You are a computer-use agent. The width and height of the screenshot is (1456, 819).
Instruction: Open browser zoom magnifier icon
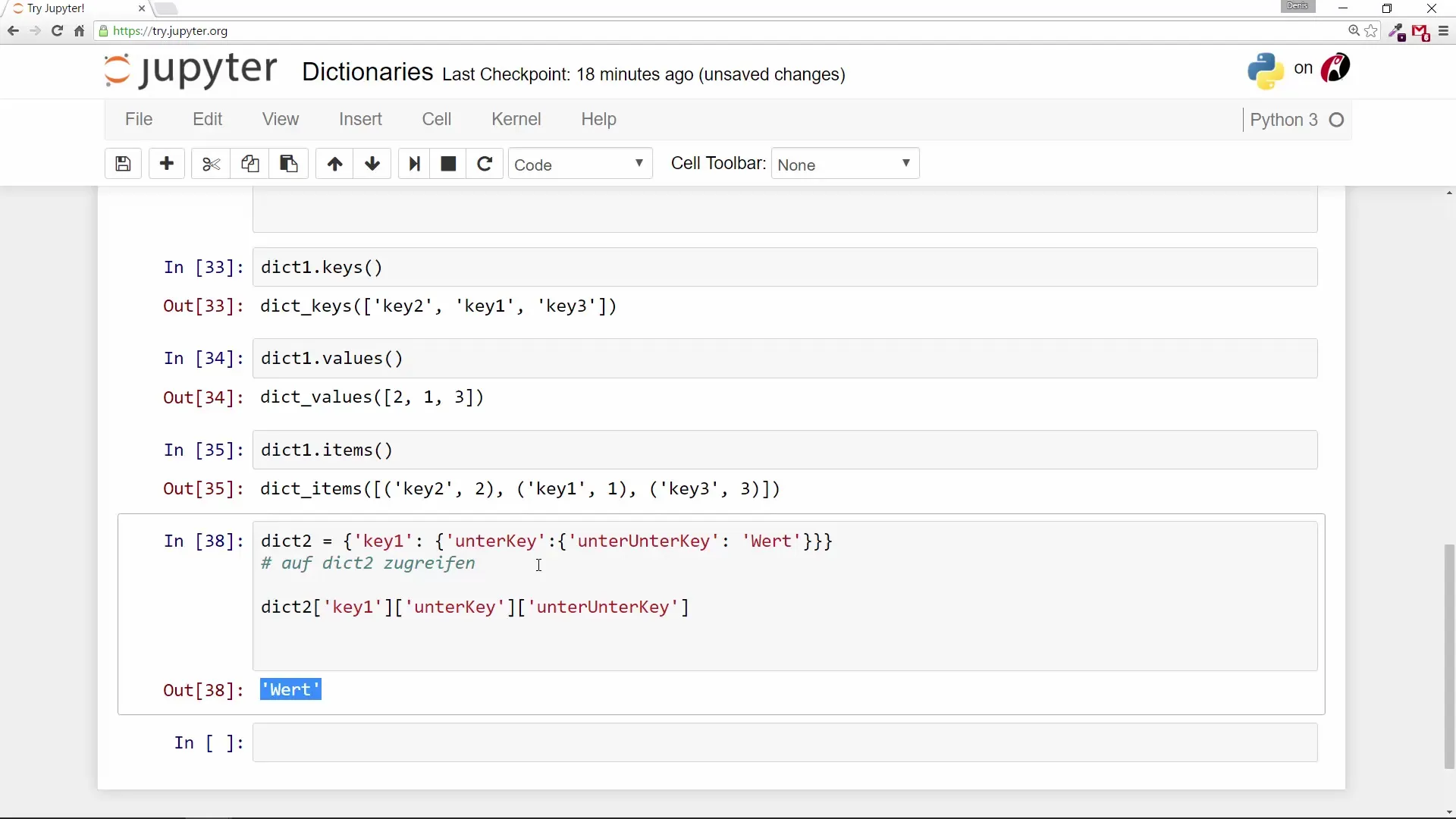(x=1354, y=31)
